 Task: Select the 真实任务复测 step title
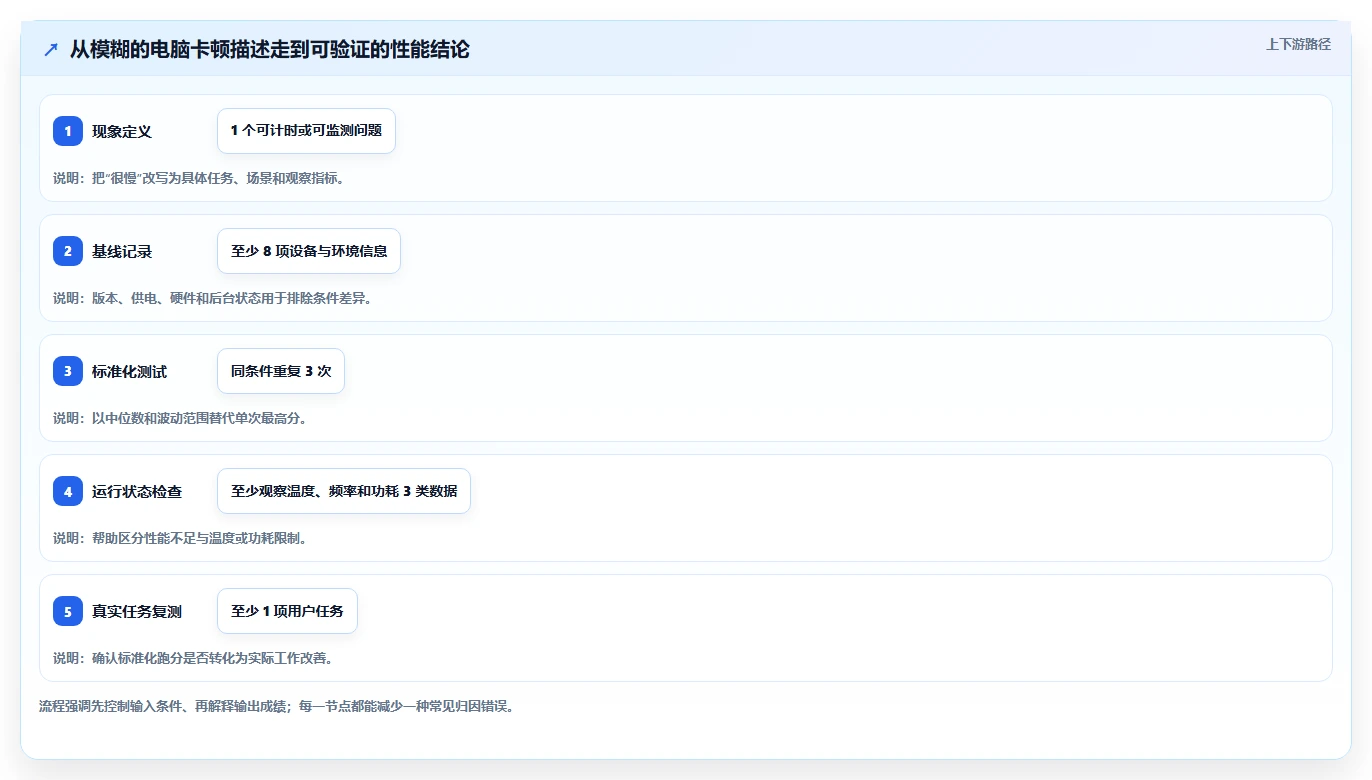point(137,611)
